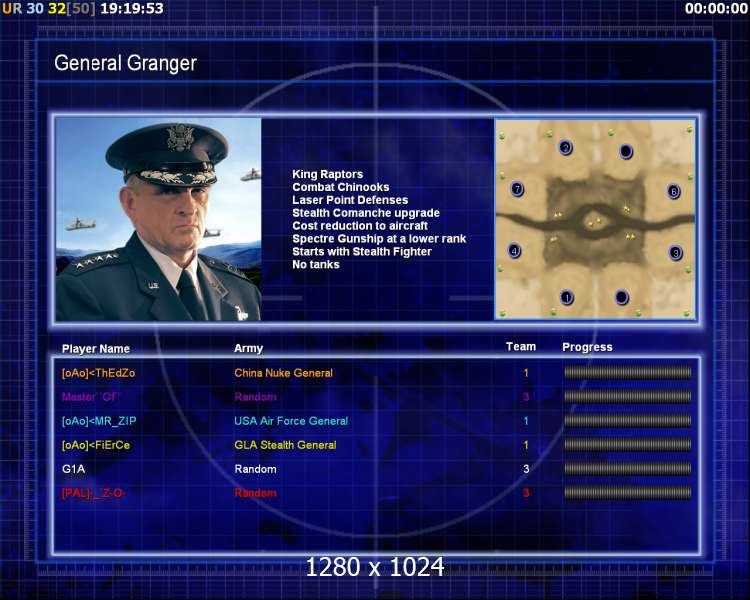Click team number for [oAo]<FiErCe
750x600 pixels.
click(x=526, y=445)
